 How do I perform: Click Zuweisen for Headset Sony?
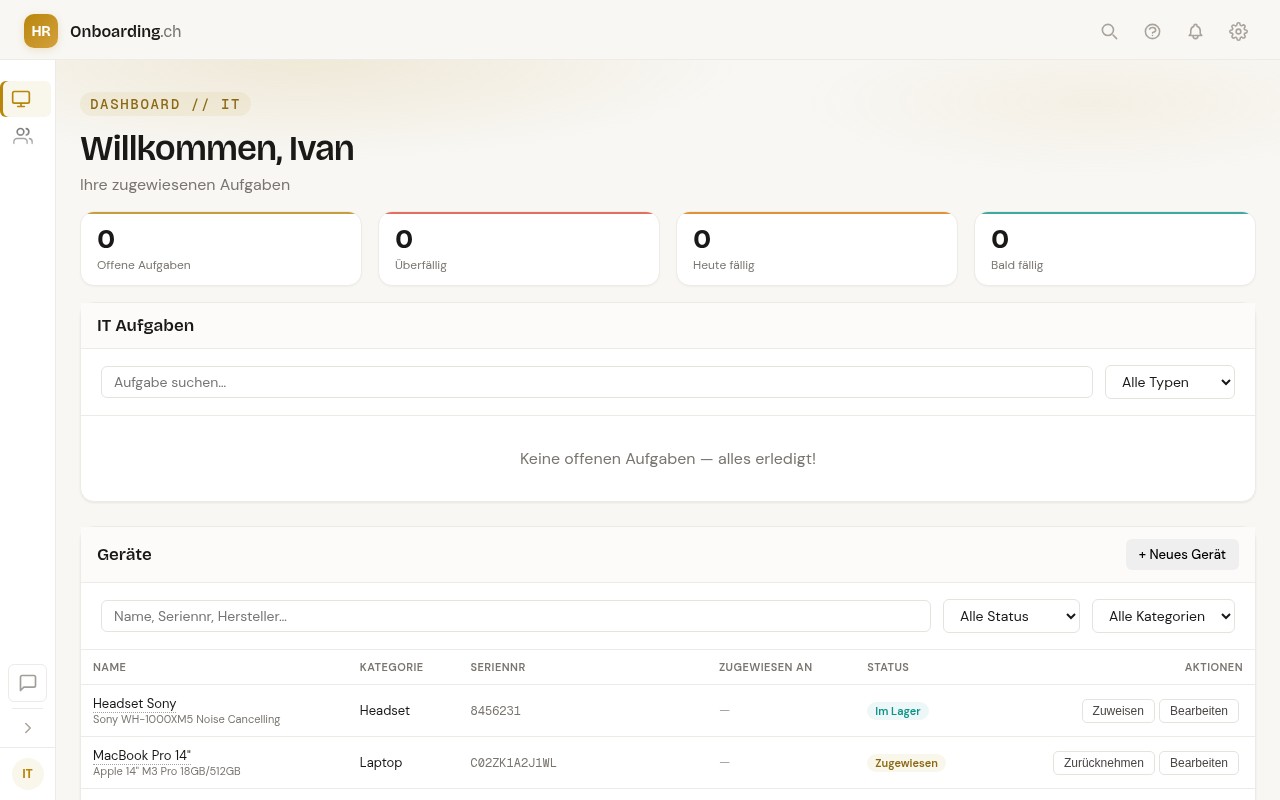pyautogui.click(x=1118, y=711)
